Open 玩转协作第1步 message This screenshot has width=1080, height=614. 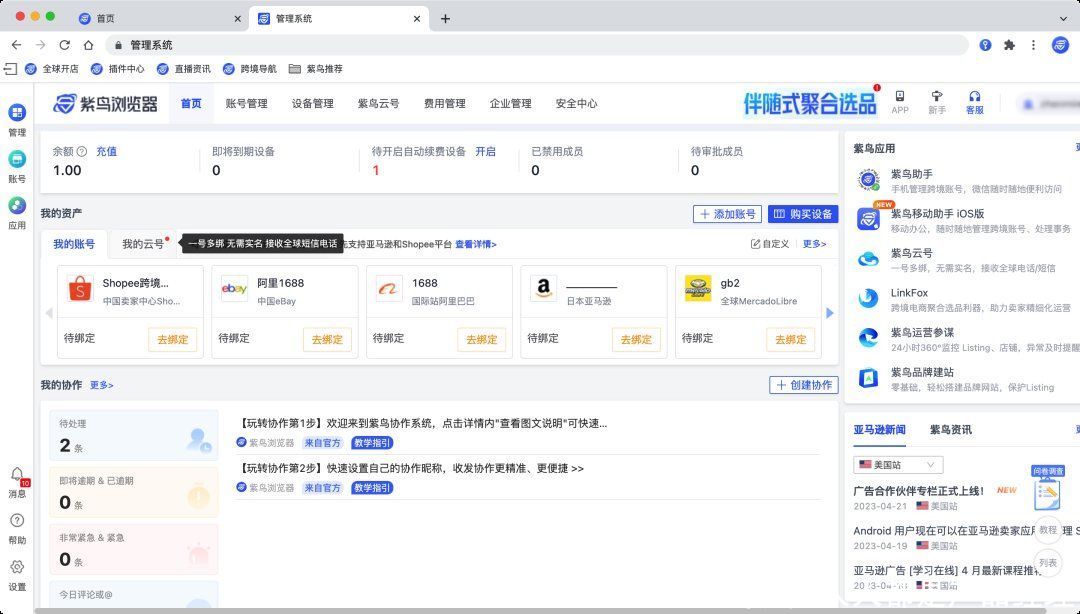(x=423, y=423)
